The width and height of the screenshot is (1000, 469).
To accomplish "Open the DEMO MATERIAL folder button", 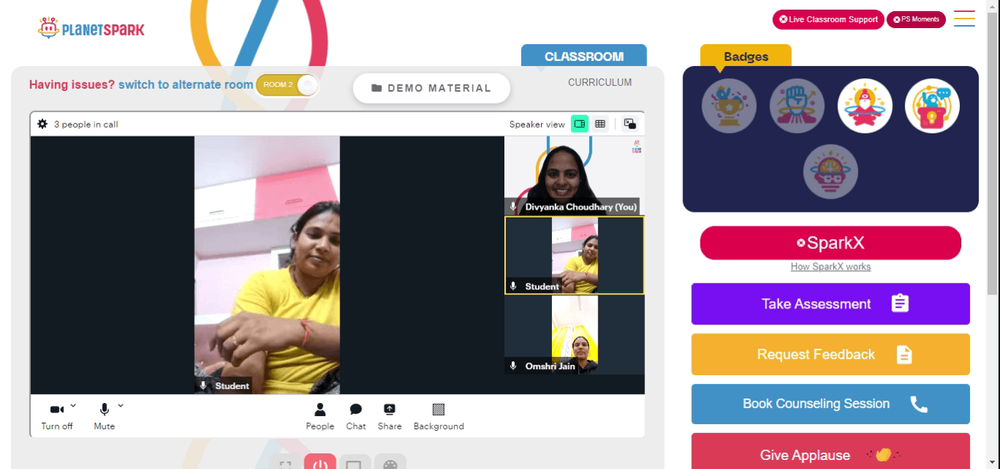I will click(432, 88).
